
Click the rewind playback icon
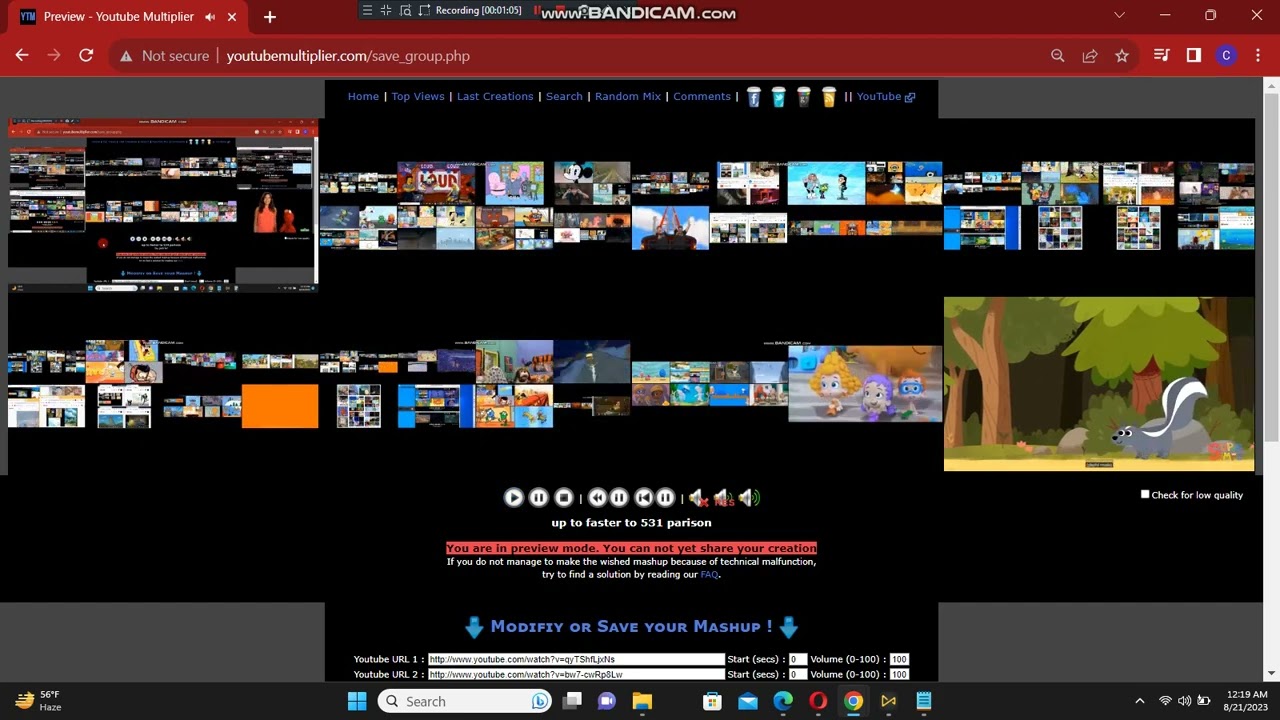tap(597, 497)
